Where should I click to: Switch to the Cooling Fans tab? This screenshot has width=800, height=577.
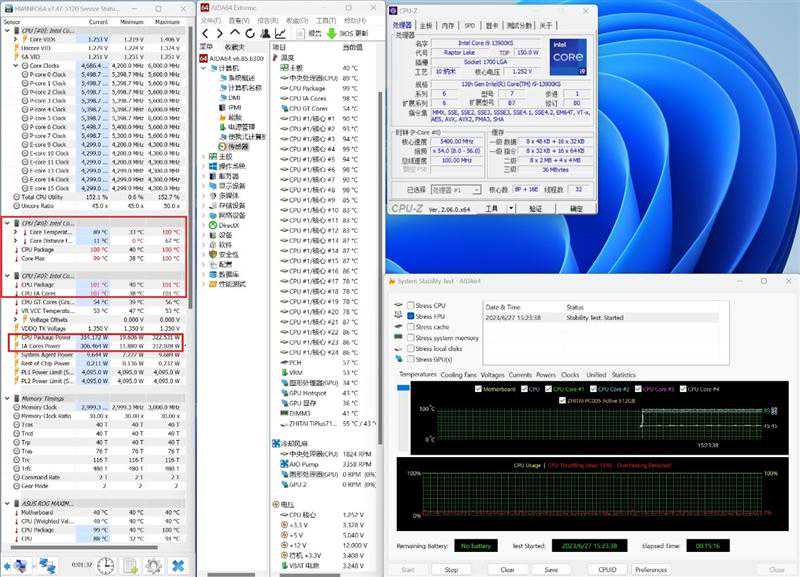[458, 375]
